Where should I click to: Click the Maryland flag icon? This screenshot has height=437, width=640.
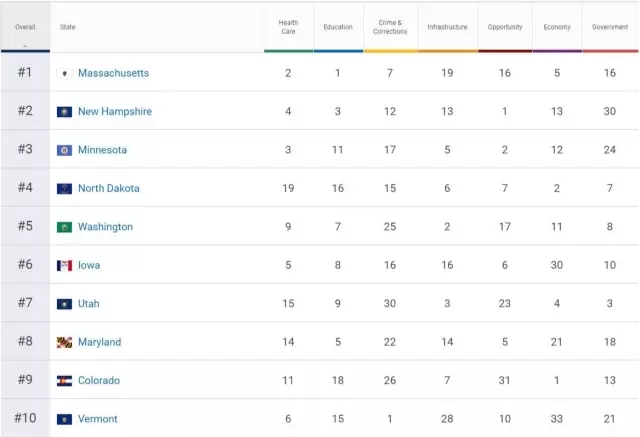(x=64, y=342)
